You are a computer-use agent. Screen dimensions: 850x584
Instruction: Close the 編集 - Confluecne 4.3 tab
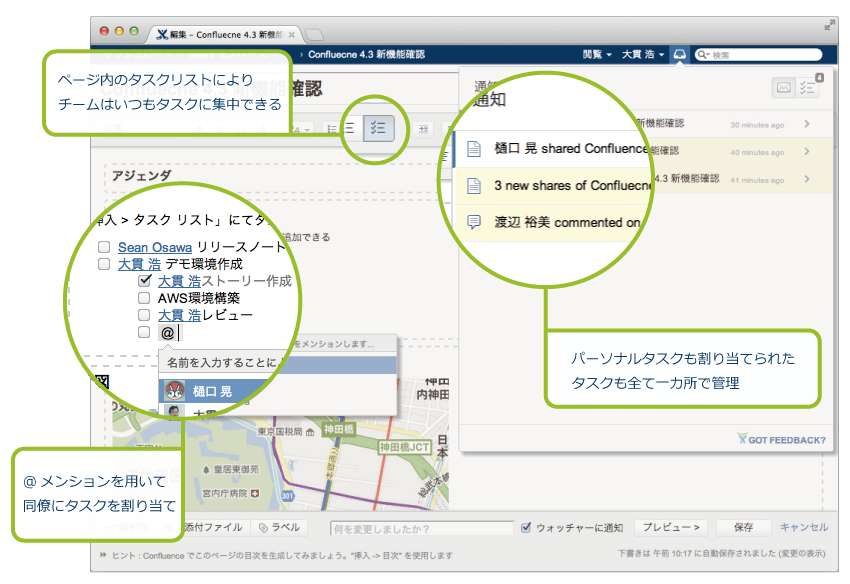[x=292, y=35]
